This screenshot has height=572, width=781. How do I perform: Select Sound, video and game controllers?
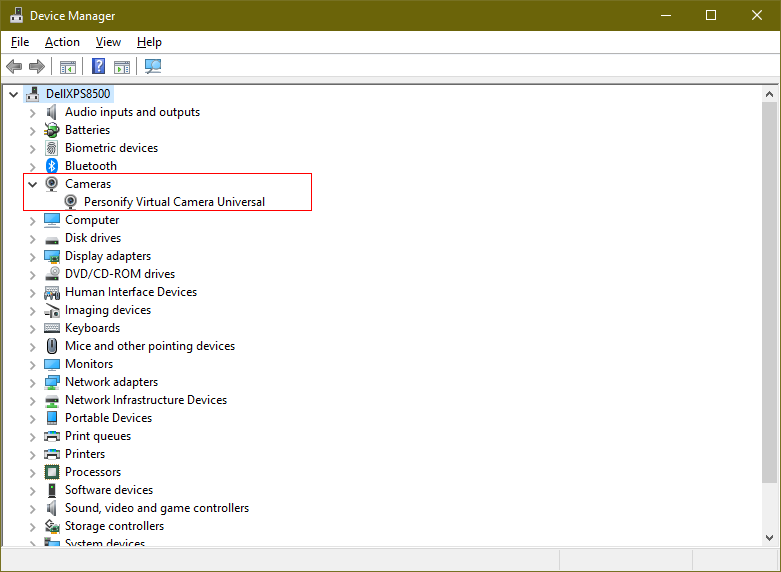point(156,508)
